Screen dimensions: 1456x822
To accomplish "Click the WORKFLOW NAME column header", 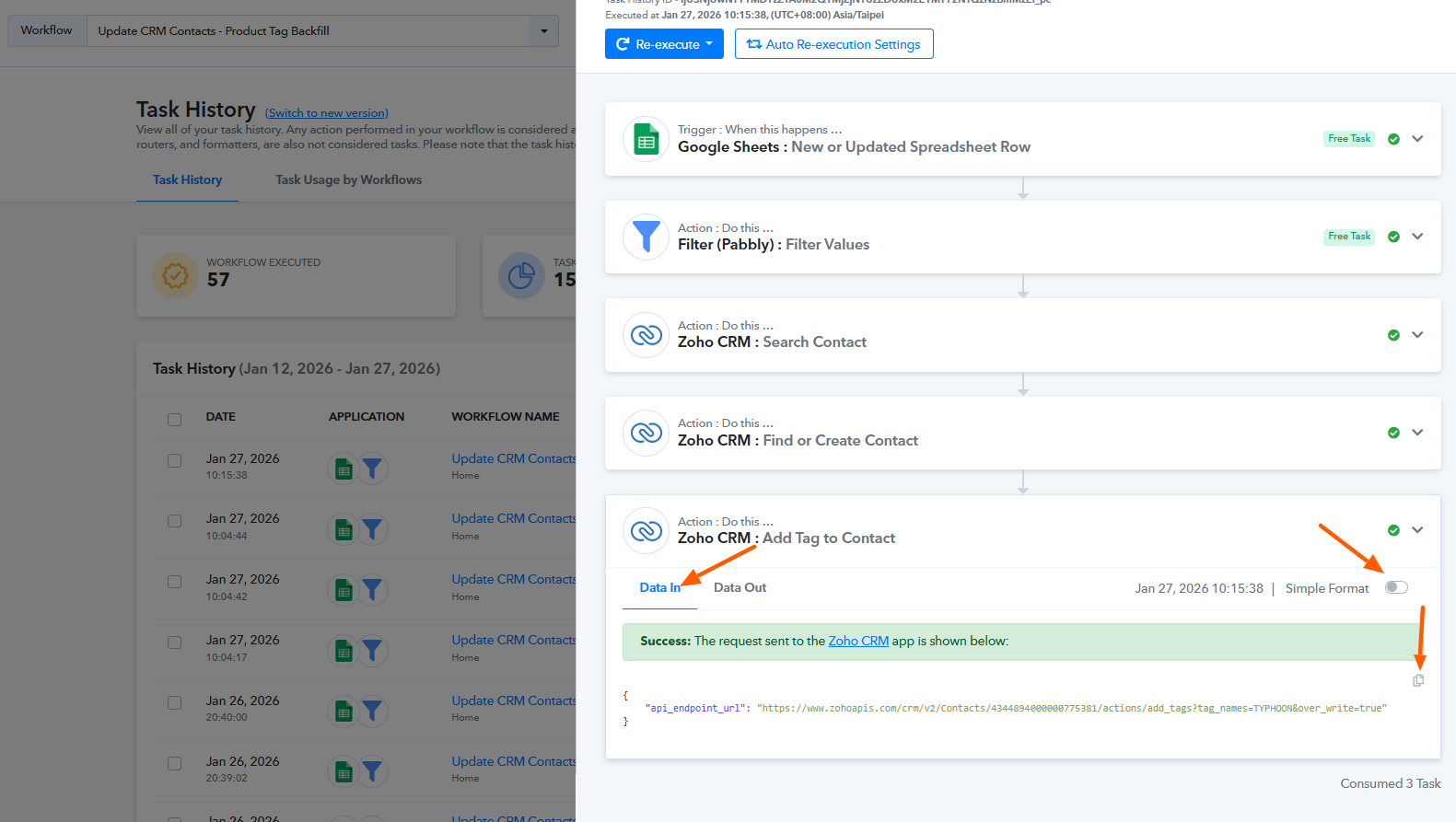I will coord(506,417).
